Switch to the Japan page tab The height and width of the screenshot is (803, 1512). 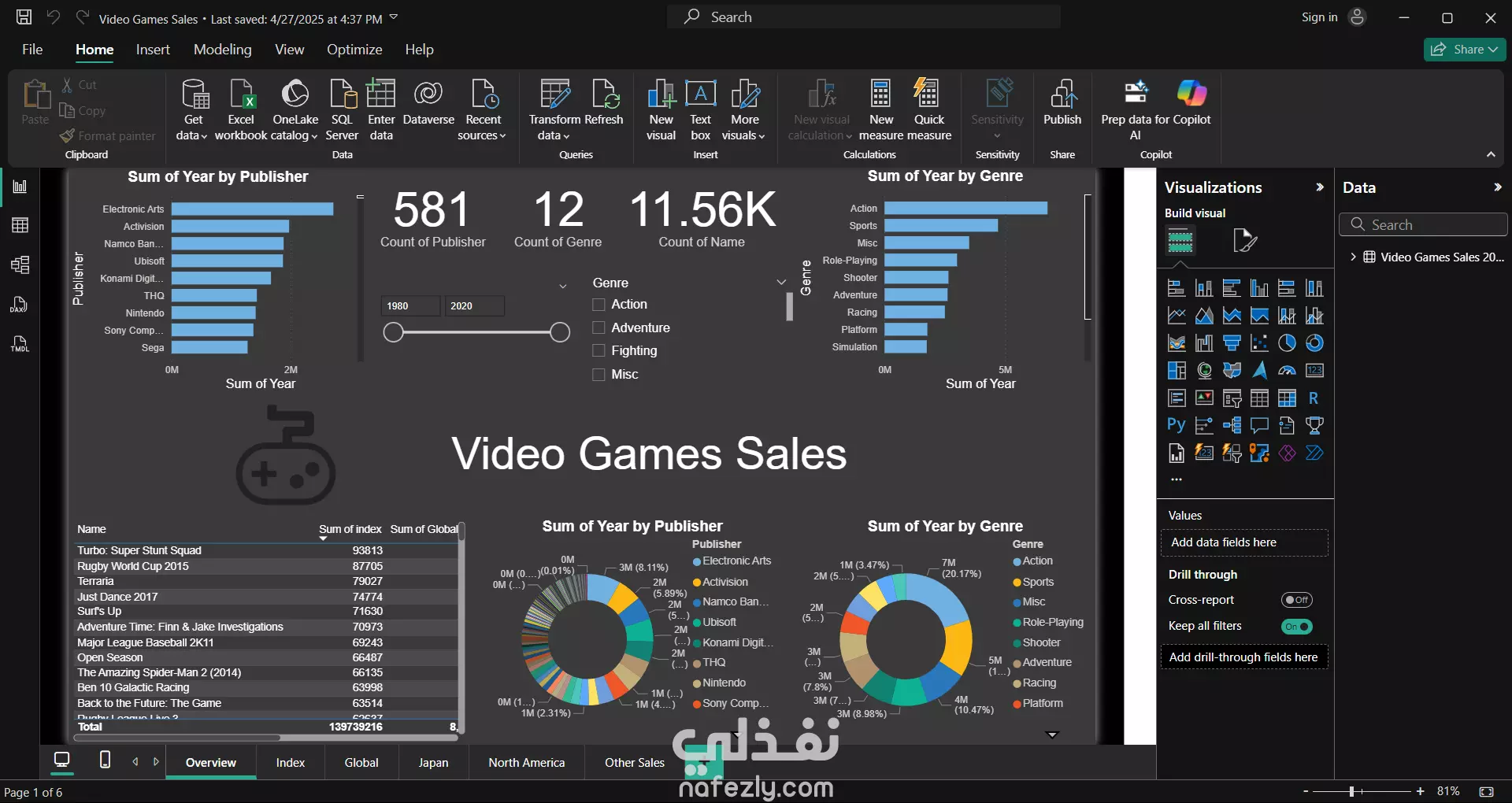(x=433, y=762)
